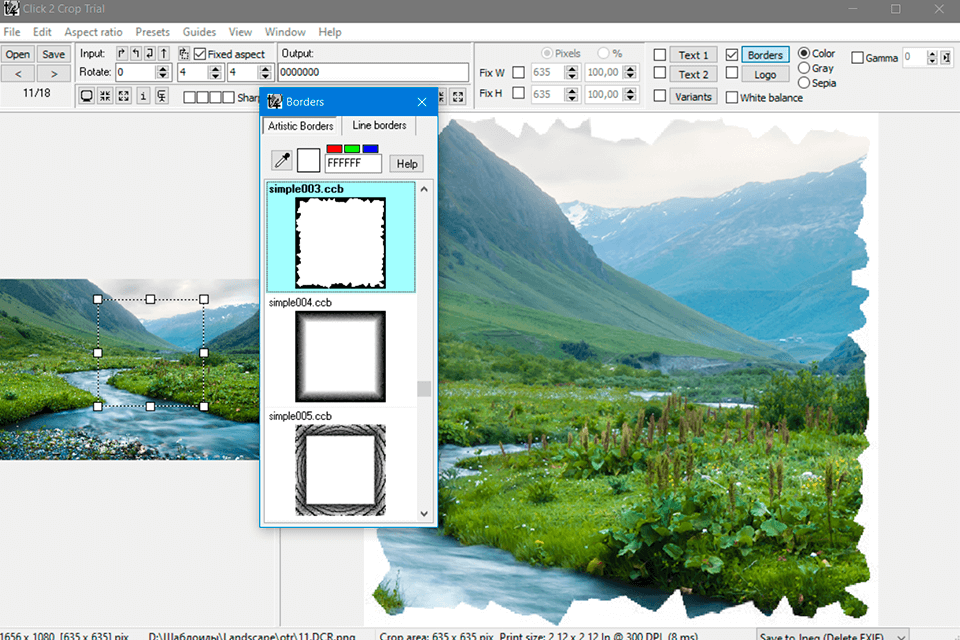The image size is (960, 640).
Task: Click the Fix W pixel spinner
Action: pos(572,72)
